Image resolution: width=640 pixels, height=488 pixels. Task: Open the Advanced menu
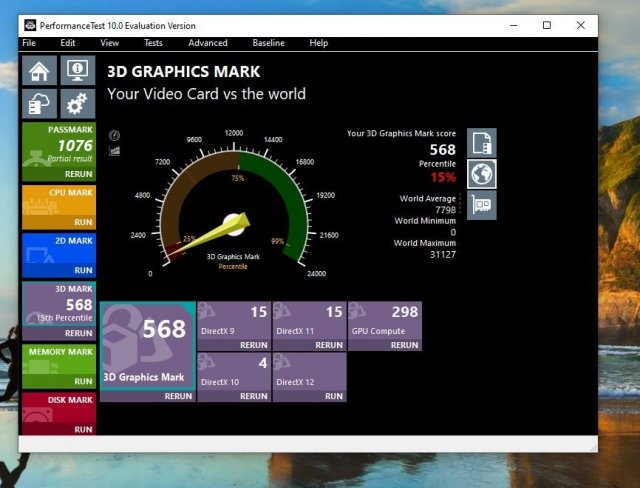pos(208,43)
